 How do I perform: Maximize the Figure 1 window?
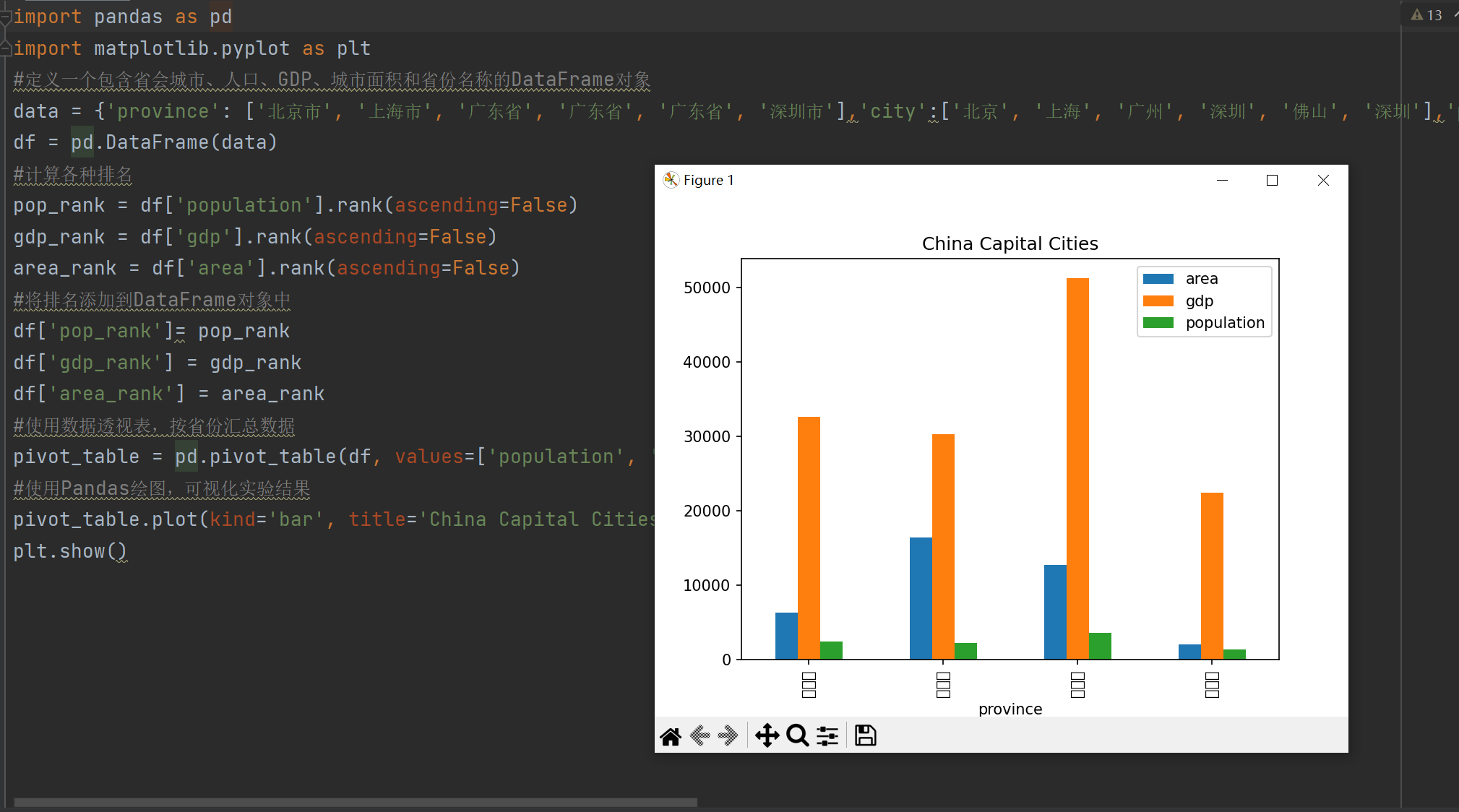1272,180
